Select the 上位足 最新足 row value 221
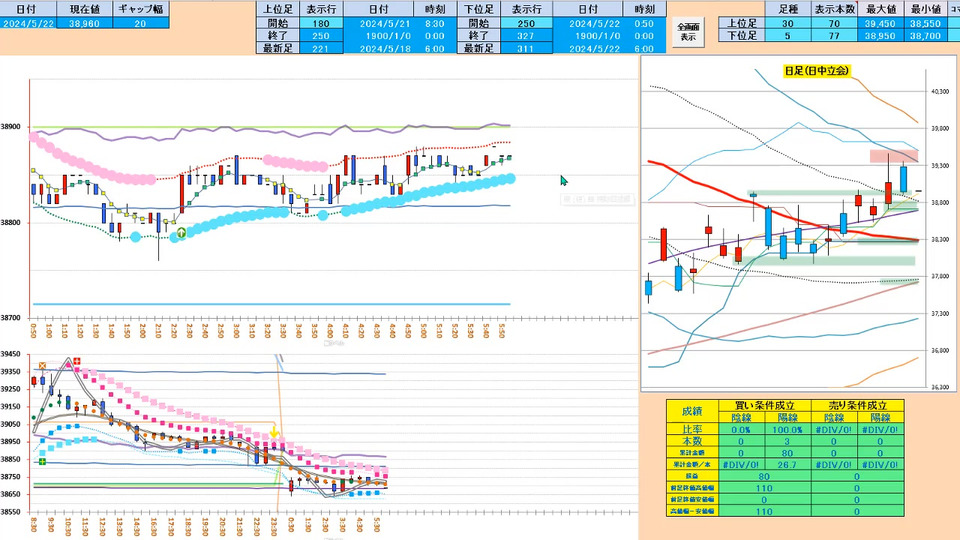 321,48
